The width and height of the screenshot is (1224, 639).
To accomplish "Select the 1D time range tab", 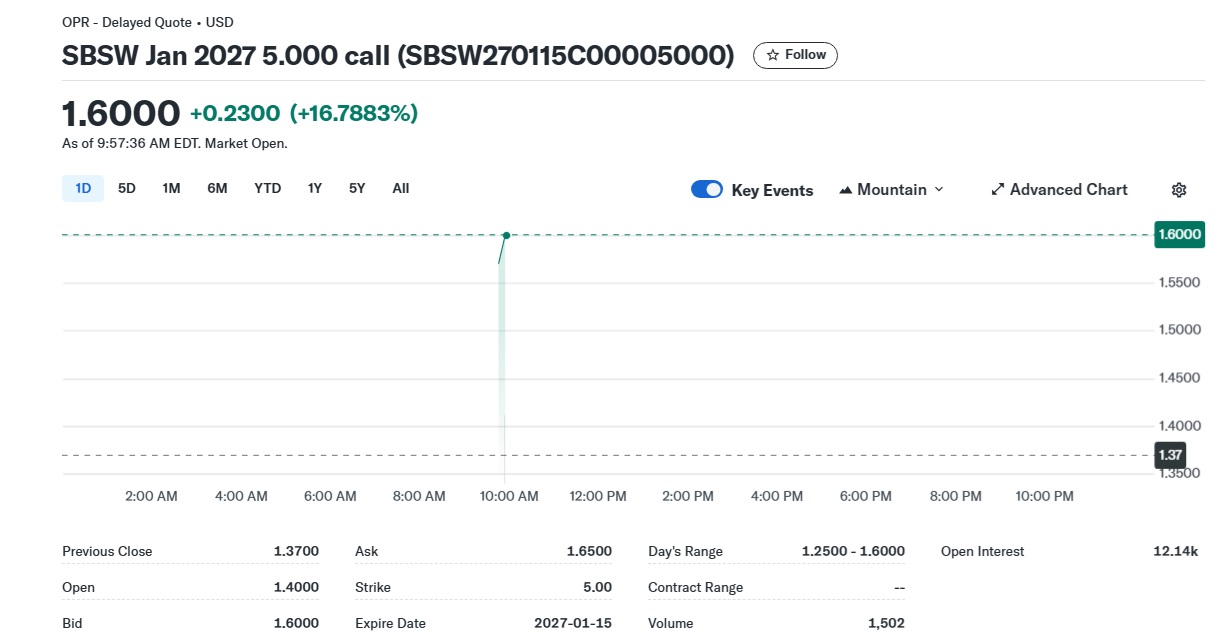I will click(83, 188).
